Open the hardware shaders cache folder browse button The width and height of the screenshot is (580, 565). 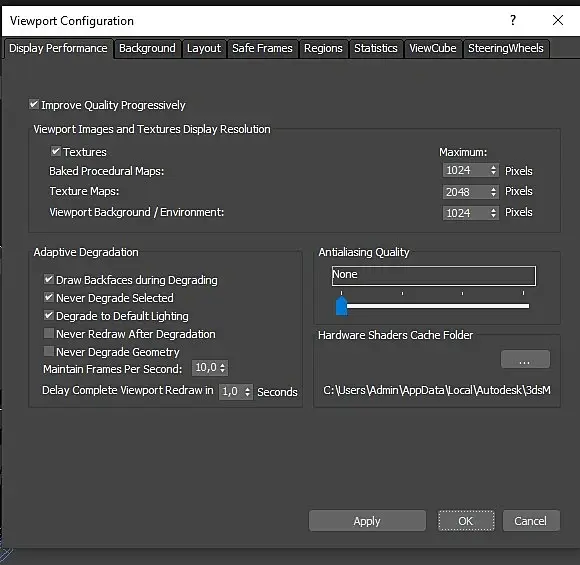click(x=525, y=359)
